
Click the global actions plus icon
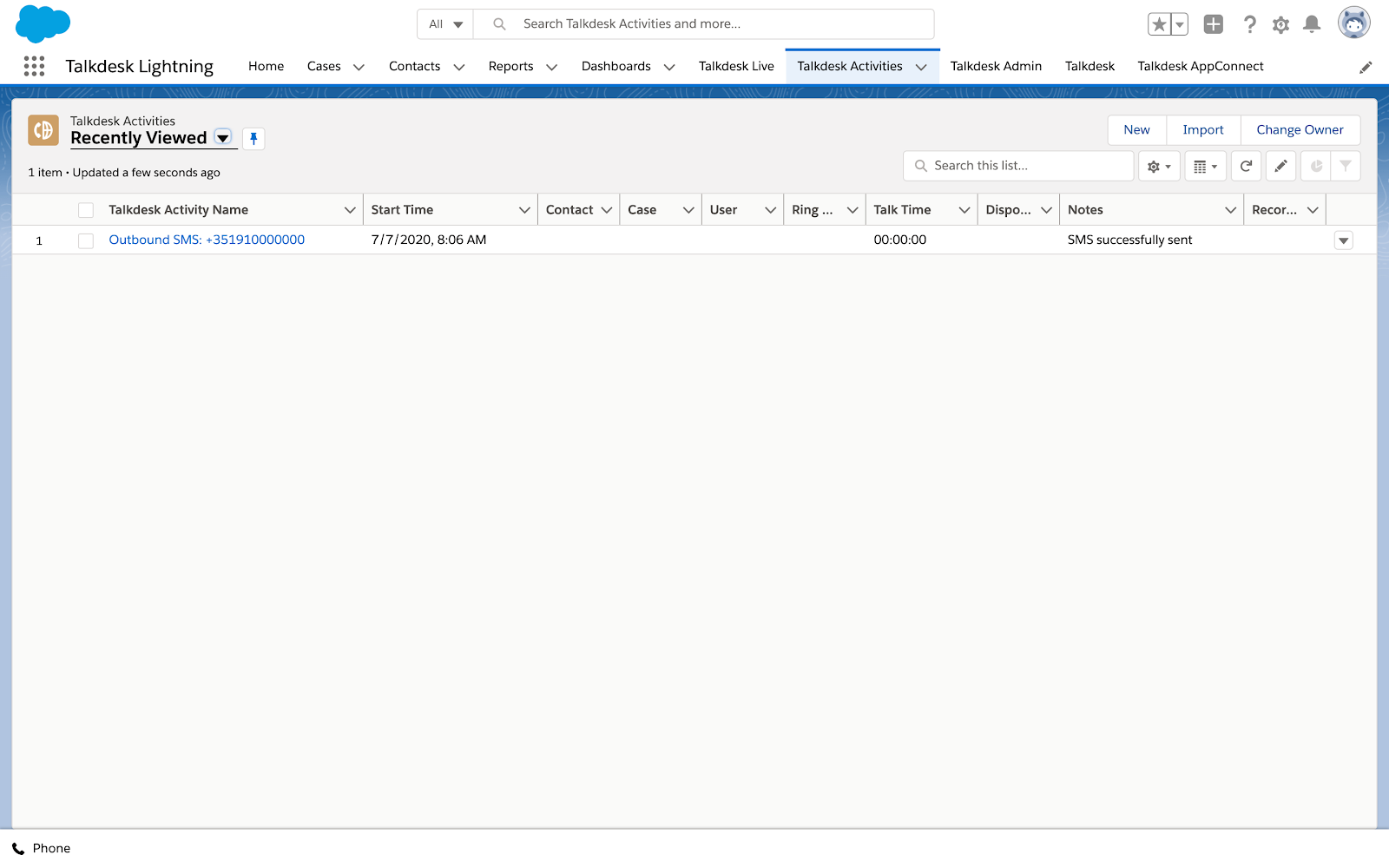[x=1214, y=24]
